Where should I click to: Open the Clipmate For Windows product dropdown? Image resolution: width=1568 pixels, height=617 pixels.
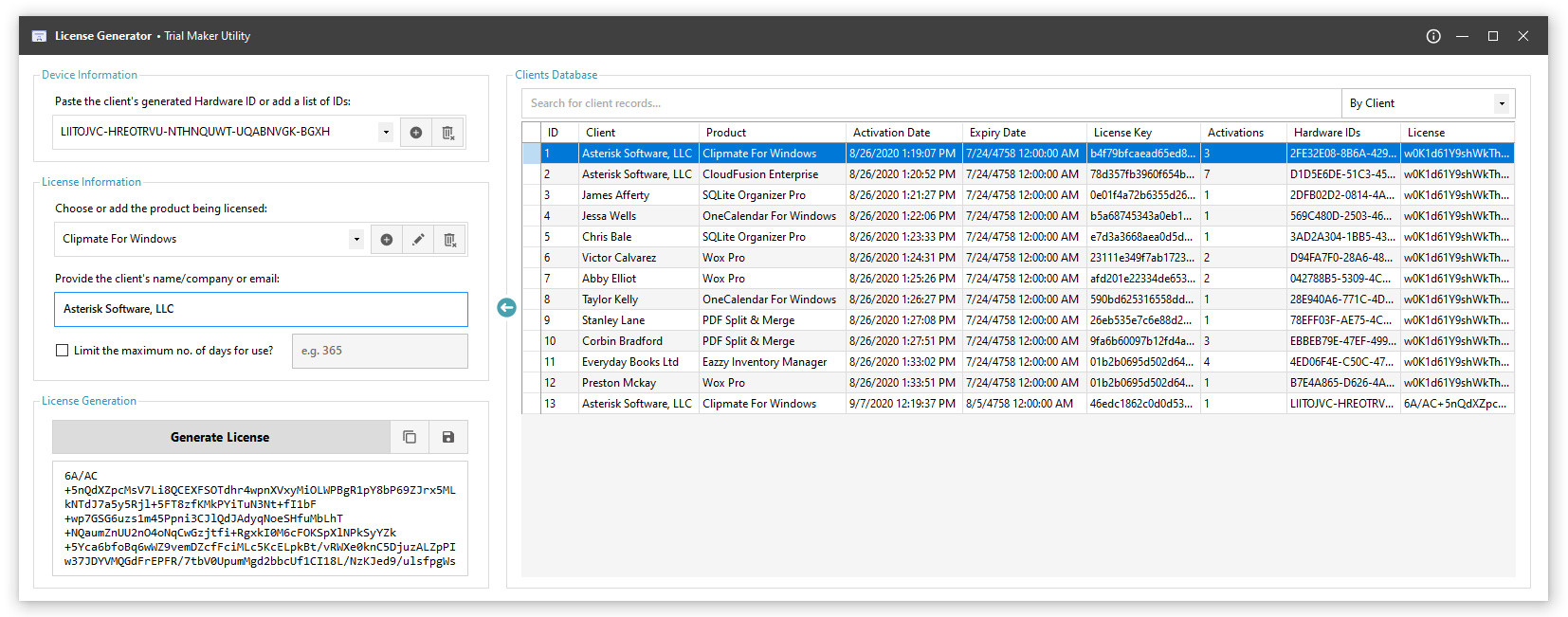click(x=356, y=240)
